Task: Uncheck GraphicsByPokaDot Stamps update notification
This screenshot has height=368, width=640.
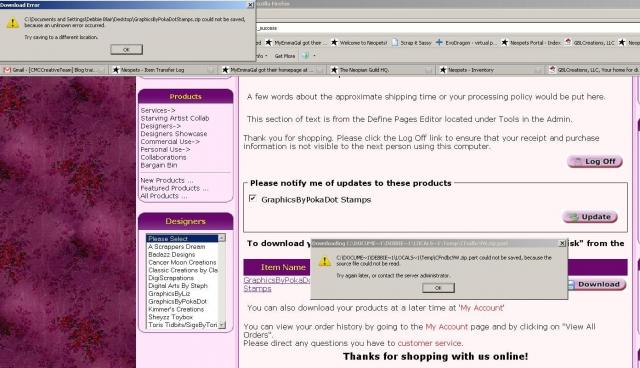Action: 253,198
